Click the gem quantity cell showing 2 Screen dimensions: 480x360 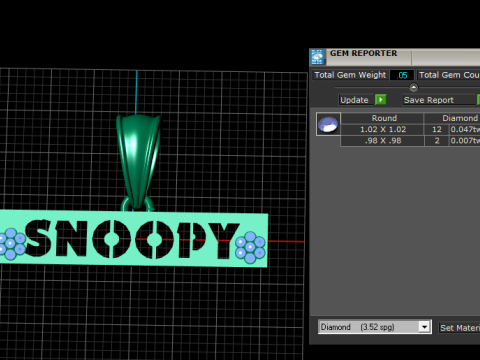[x=437, y=141]
